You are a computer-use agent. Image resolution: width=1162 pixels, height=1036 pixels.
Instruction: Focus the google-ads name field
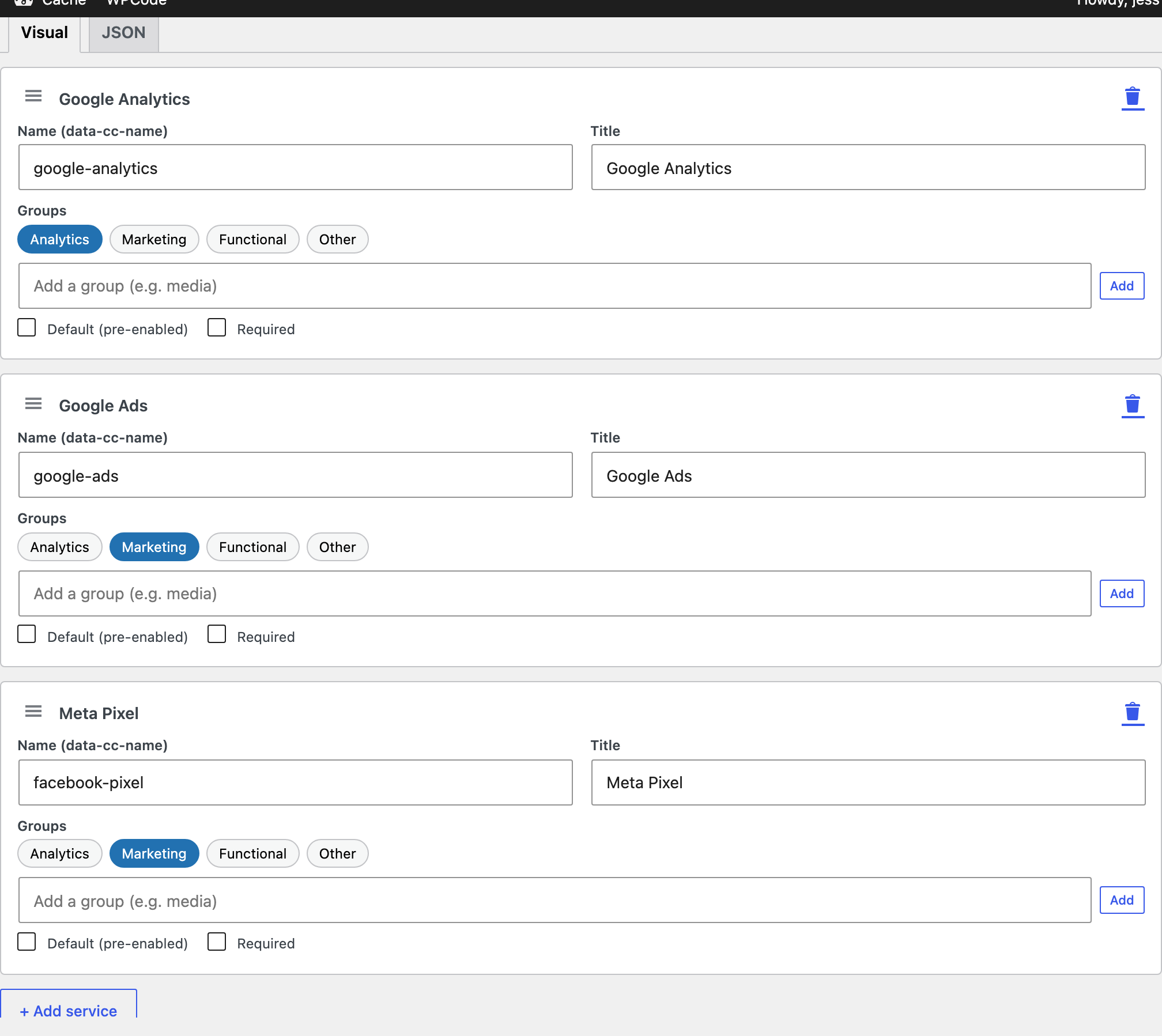coord(295,475)
